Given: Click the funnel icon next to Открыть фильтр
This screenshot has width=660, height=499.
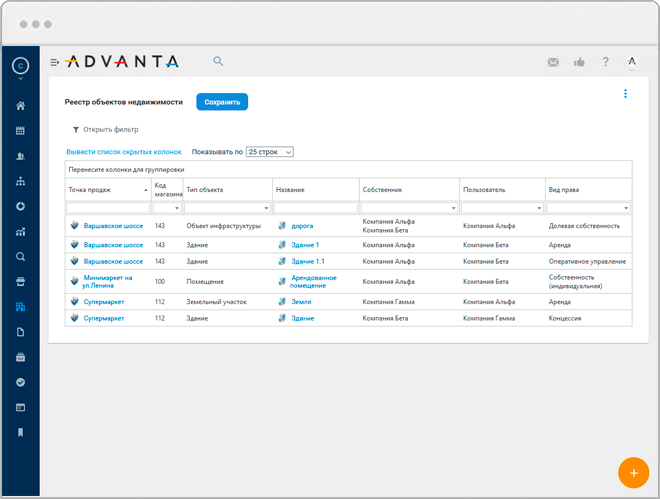Looking at the screenshot, I should (x=76, y=130).
